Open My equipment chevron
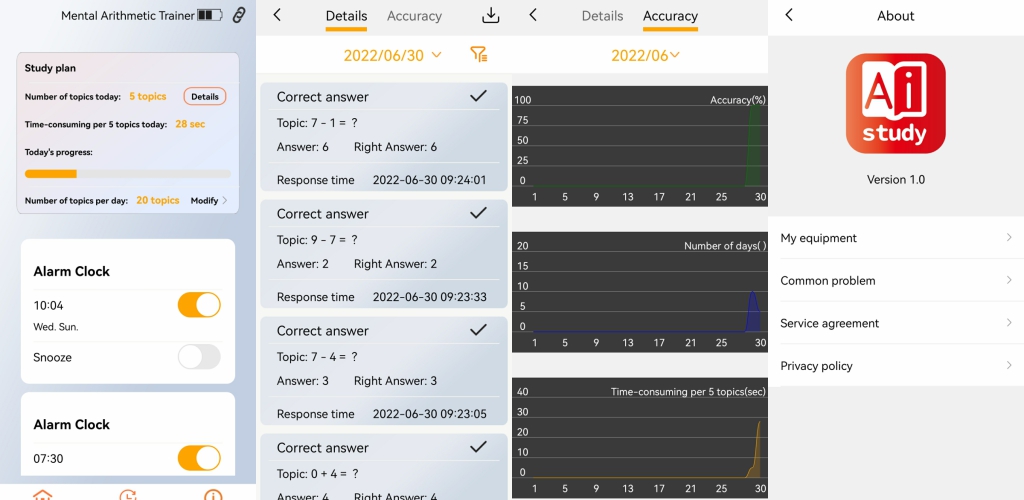Screen dimensions: 1024x500 click(1009, 238)
